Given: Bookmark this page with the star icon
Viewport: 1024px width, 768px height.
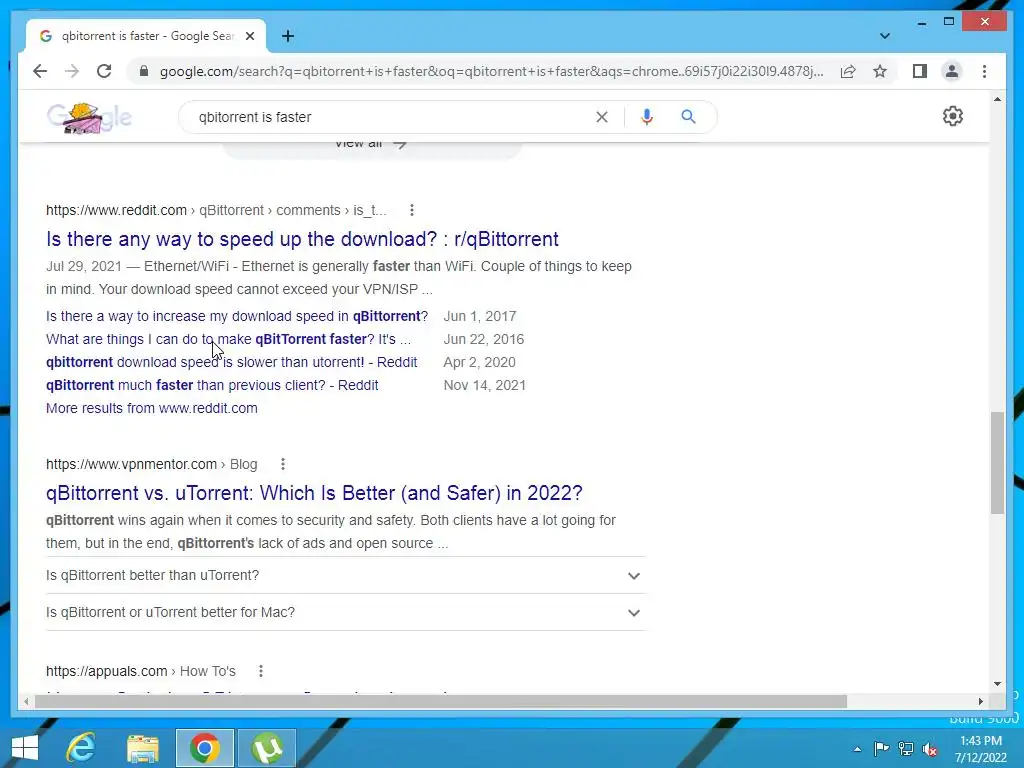Looking at the screenshot, I should pos(880,71).
